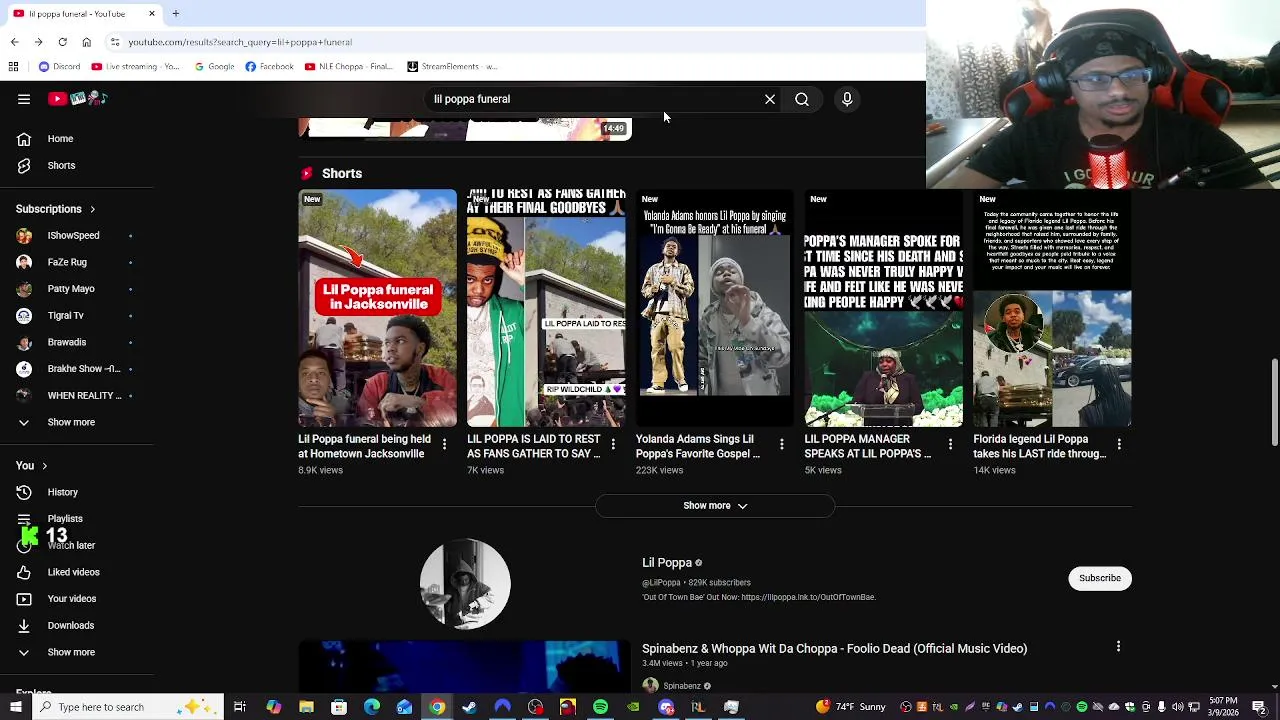Open a new browser tab with the plus button
The width and height of the screenshot is (1280, 720).
(x=175, y=14)
